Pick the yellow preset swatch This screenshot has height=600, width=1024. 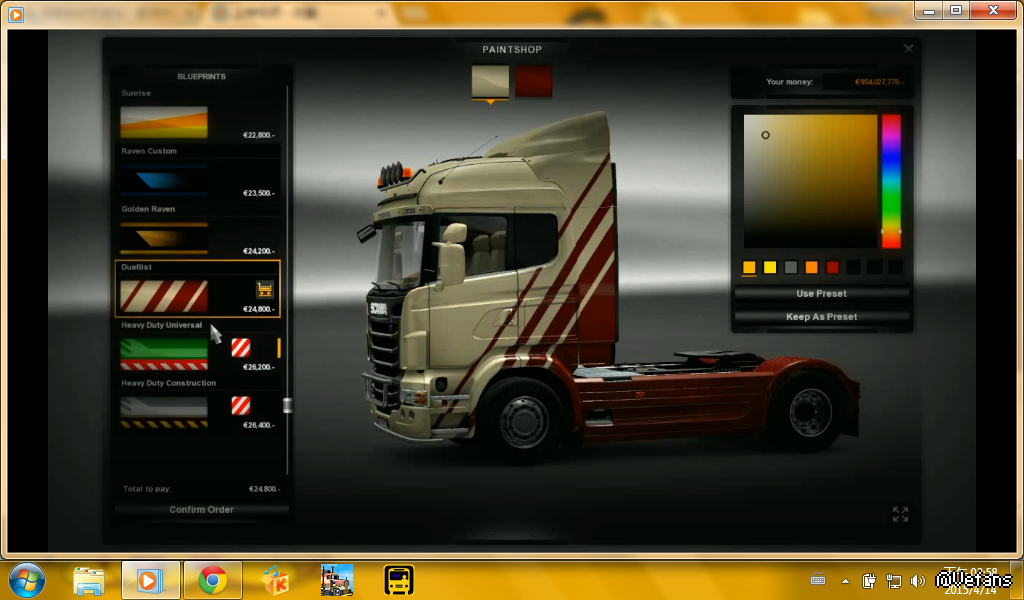770,267
